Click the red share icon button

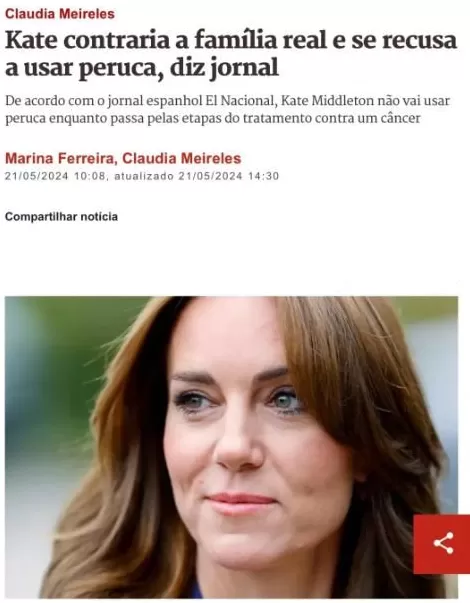pyautogui.click(x=442, y=544)
